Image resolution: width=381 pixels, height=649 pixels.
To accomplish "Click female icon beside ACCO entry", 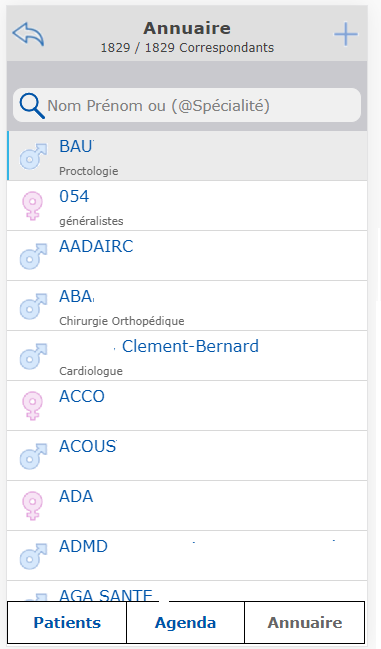I will [32, 406].
